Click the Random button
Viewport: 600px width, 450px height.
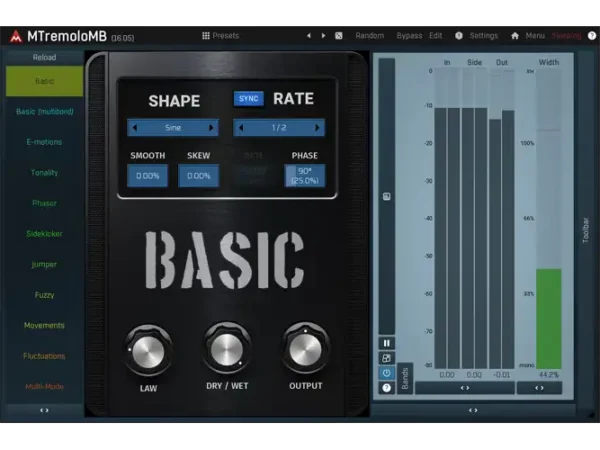(370, 36)
